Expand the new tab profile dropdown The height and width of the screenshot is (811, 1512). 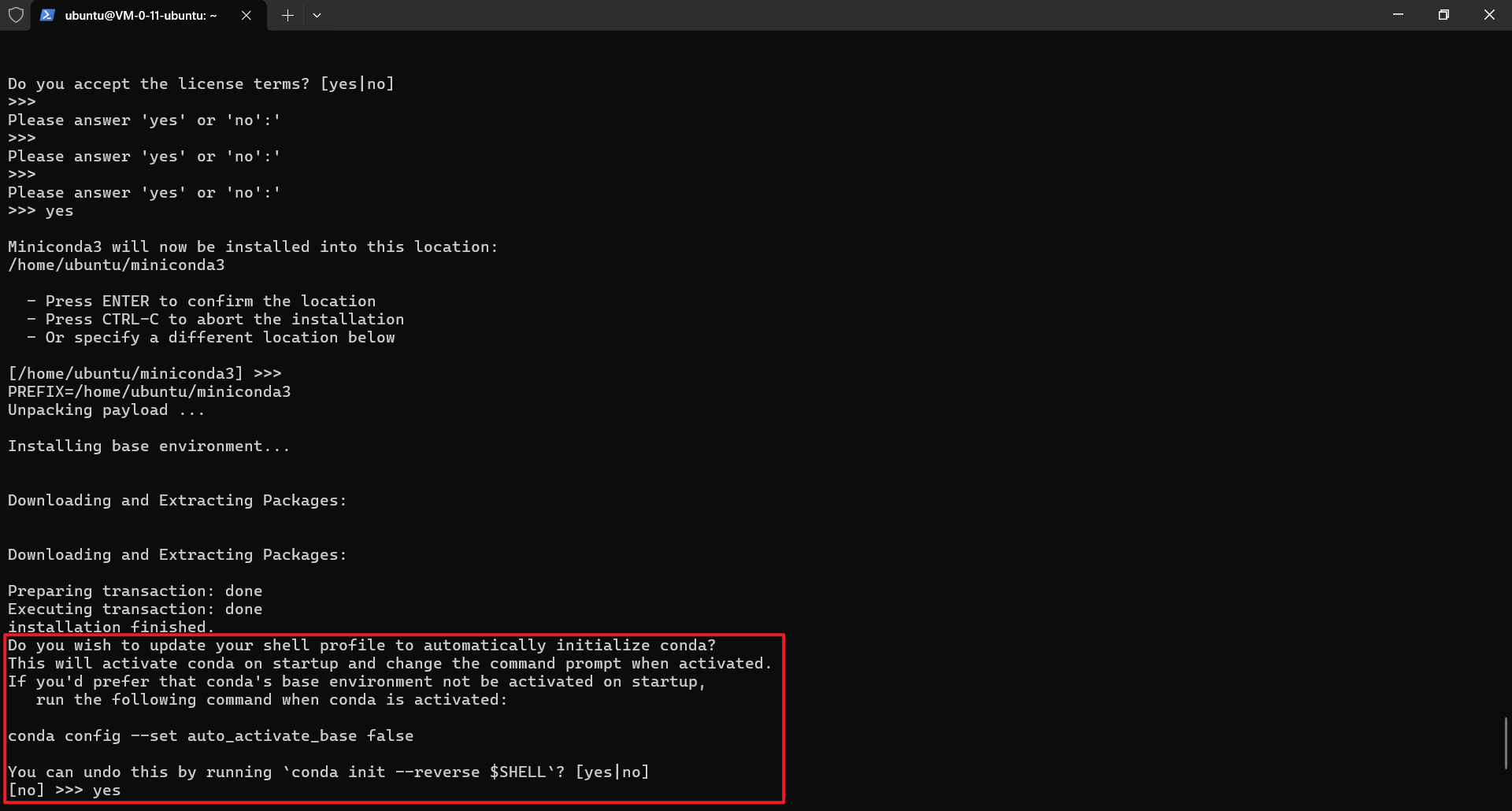(x=317, y=15)
